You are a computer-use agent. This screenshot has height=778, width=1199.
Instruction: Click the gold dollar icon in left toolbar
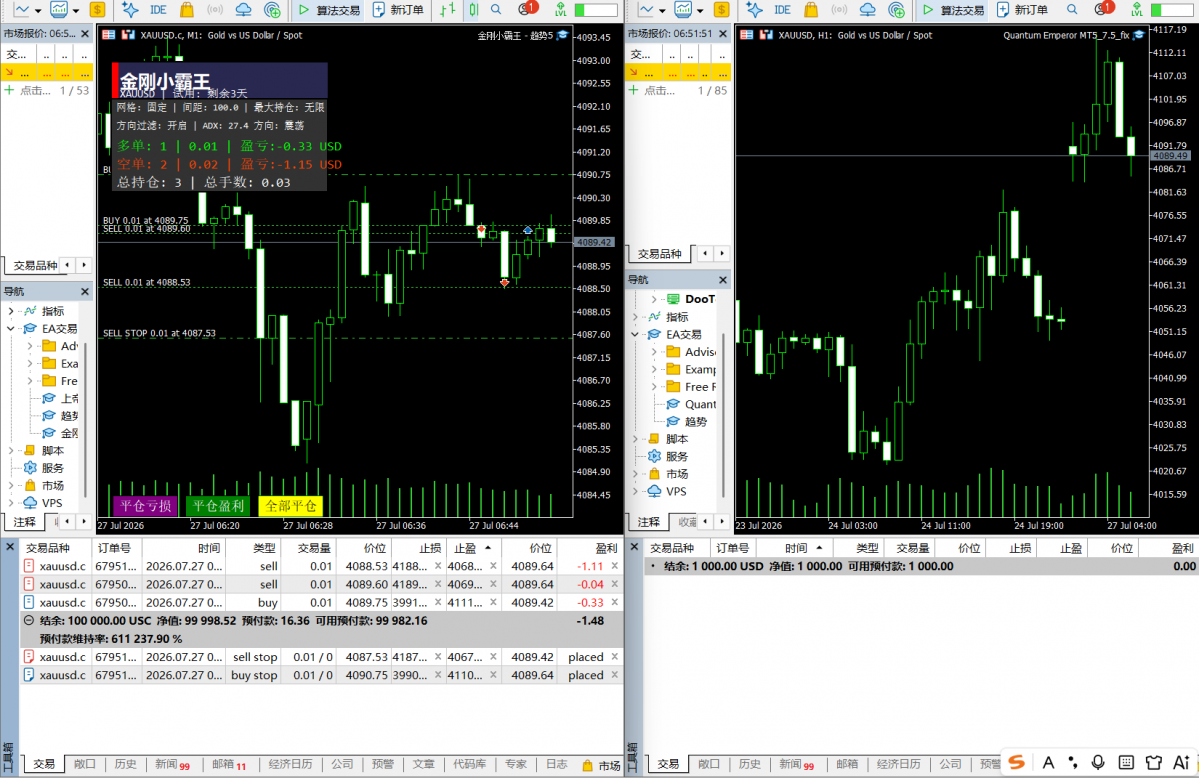point(97,10)
